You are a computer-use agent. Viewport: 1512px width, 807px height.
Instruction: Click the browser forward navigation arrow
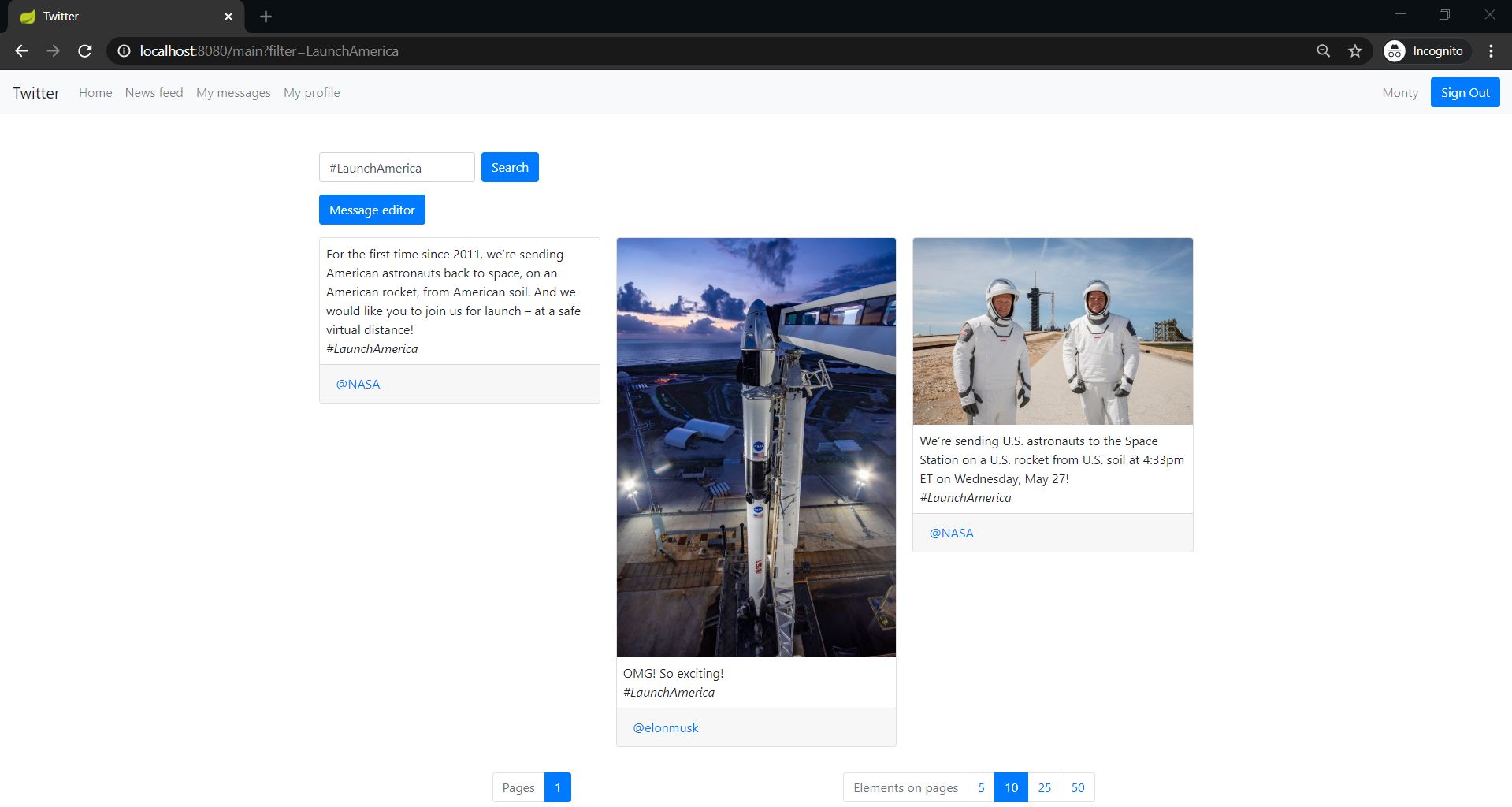click(53, 50)
